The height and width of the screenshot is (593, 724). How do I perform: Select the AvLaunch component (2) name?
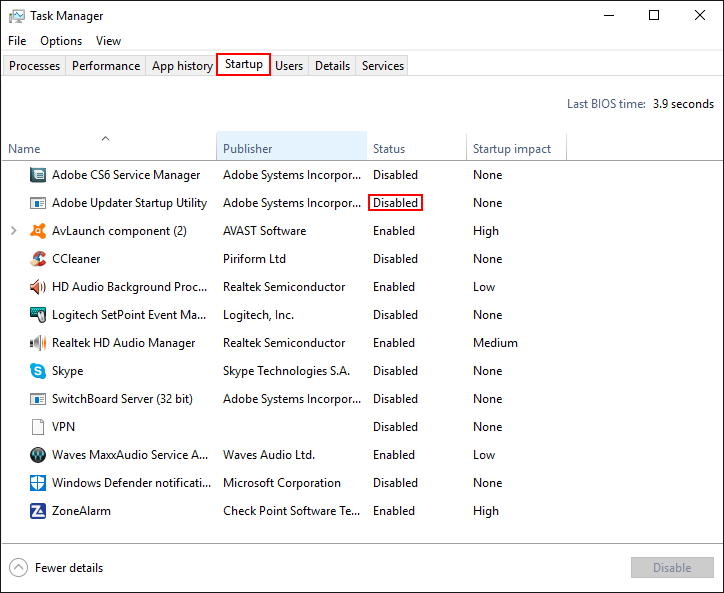[119, 231]
